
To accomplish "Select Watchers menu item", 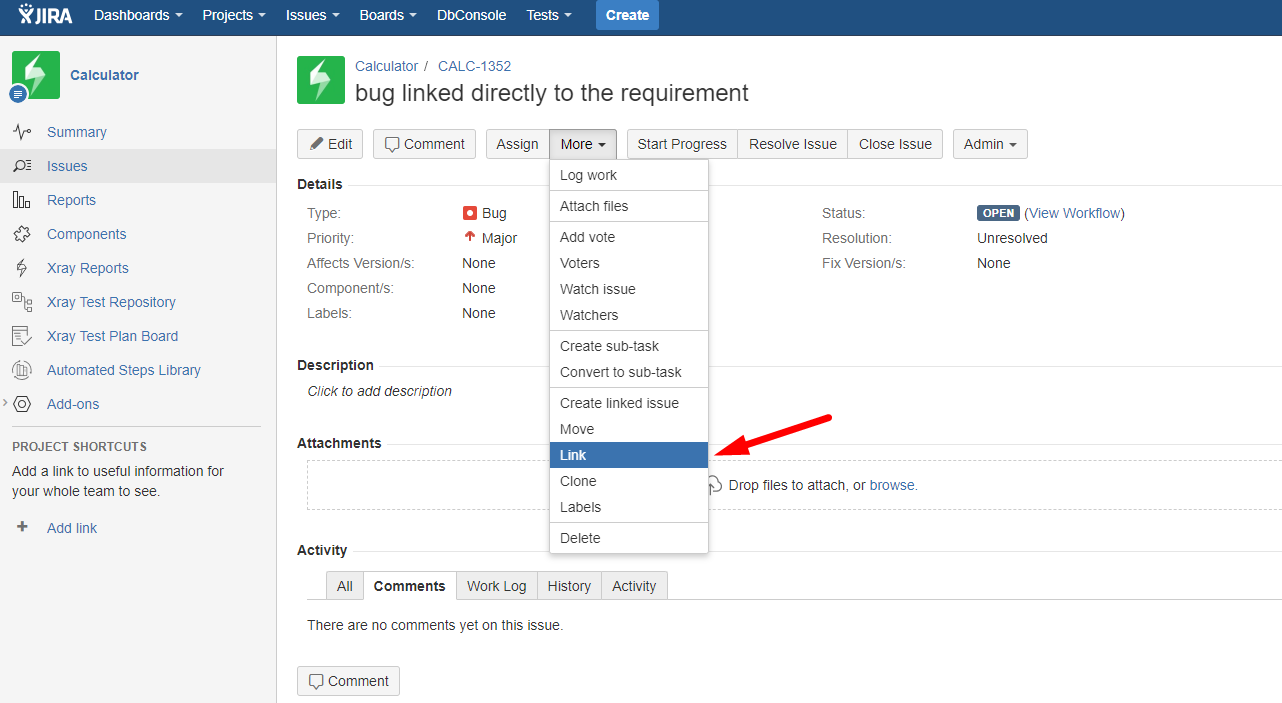I will tap(629, 315).
